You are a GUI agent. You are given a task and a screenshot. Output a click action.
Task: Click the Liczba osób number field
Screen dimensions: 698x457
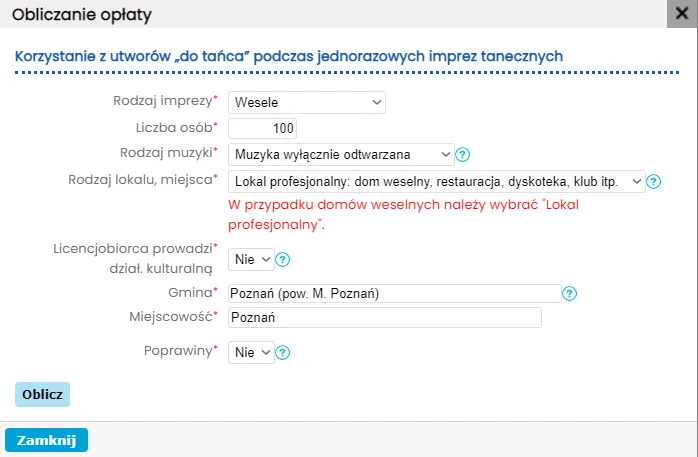click(263, 128)
